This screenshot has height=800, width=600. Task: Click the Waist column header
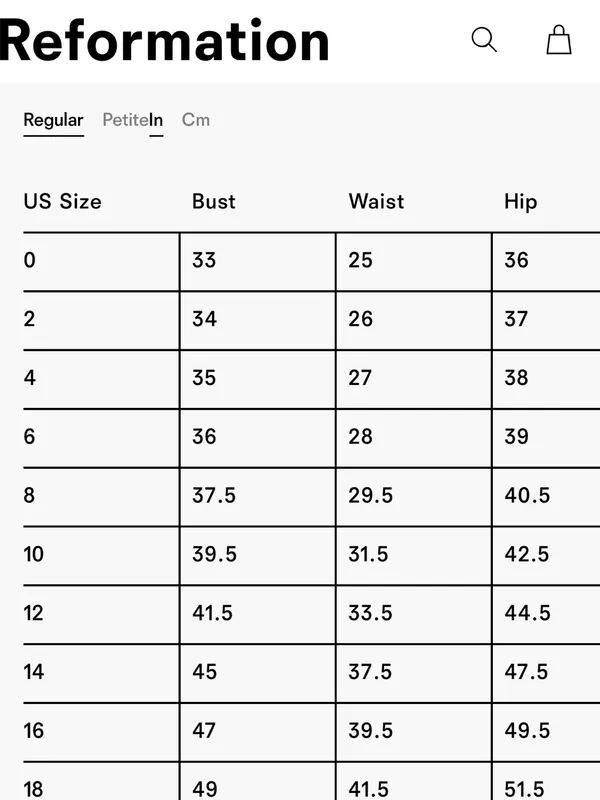point(377,202)
